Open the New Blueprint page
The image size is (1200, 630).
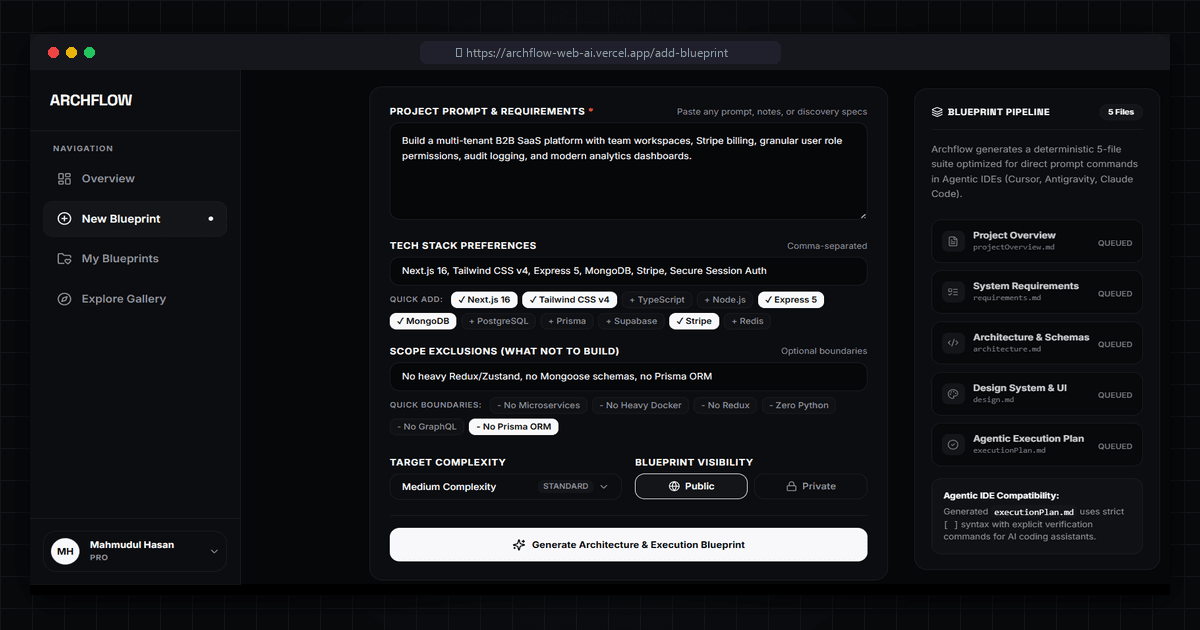[x=135, y=219]
